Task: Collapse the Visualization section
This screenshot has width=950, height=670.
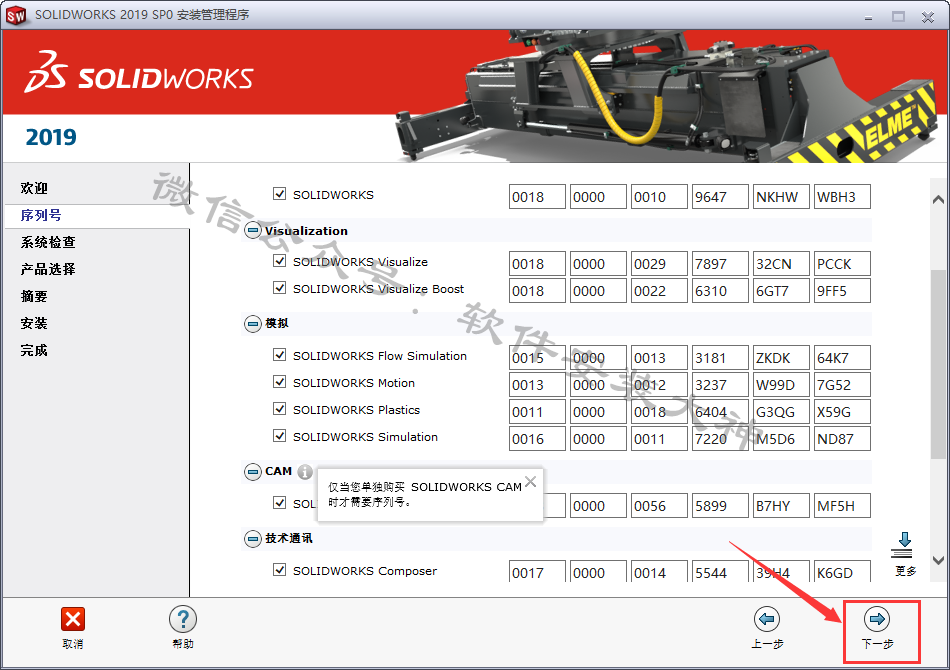Action: point(253,231)
